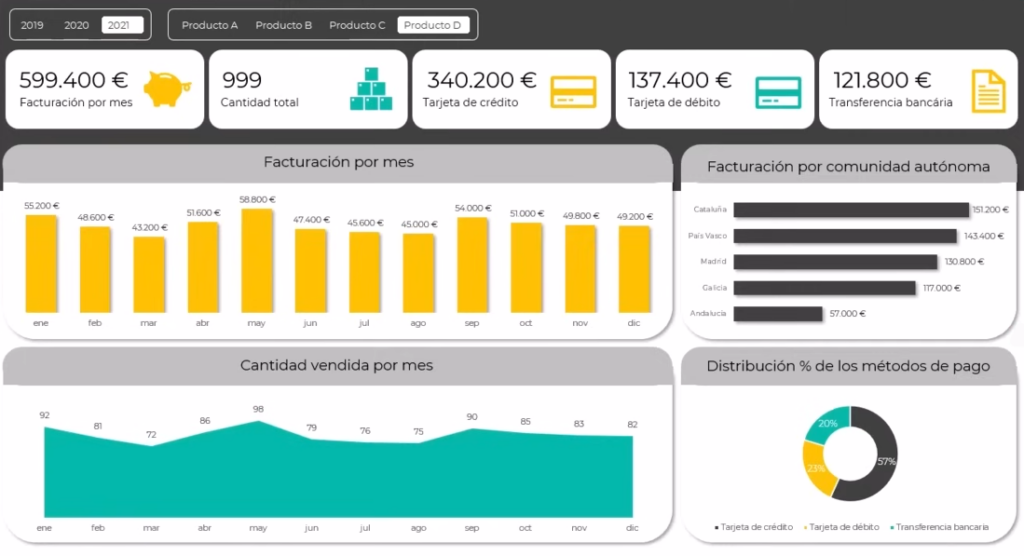This screenshot has width=1024, height=556.
Task: Select the 2020 year filter
Action: [x=76, y=25]
